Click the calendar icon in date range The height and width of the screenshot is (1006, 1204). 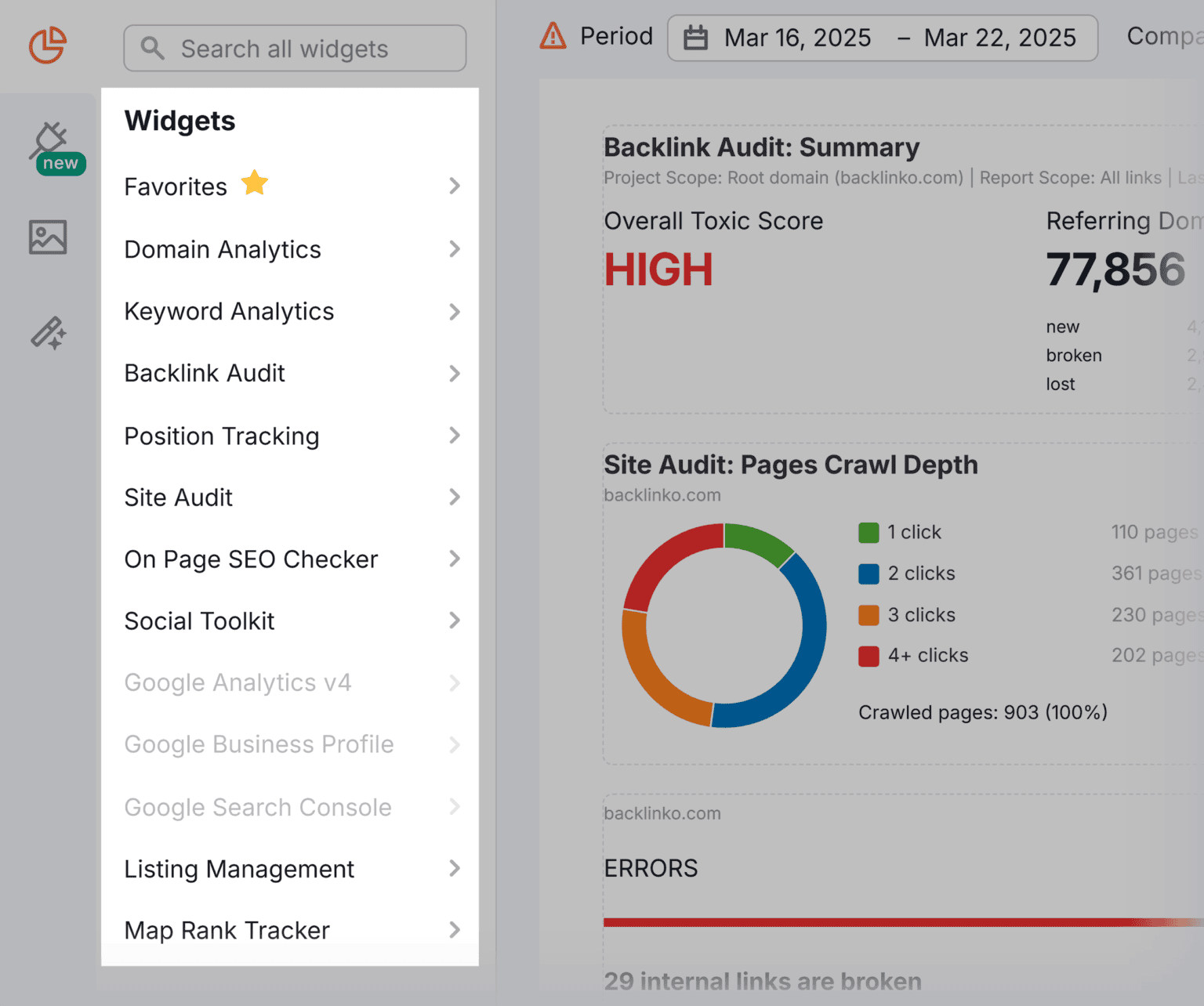click(x=695, y=38)
